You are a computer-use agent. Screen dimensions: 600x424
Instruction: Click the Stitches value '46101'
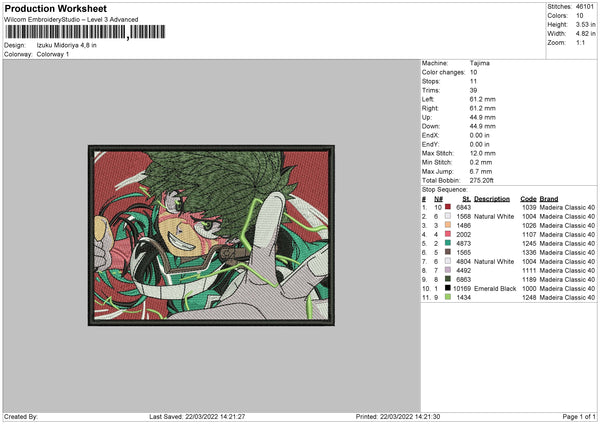click(585, 7)
